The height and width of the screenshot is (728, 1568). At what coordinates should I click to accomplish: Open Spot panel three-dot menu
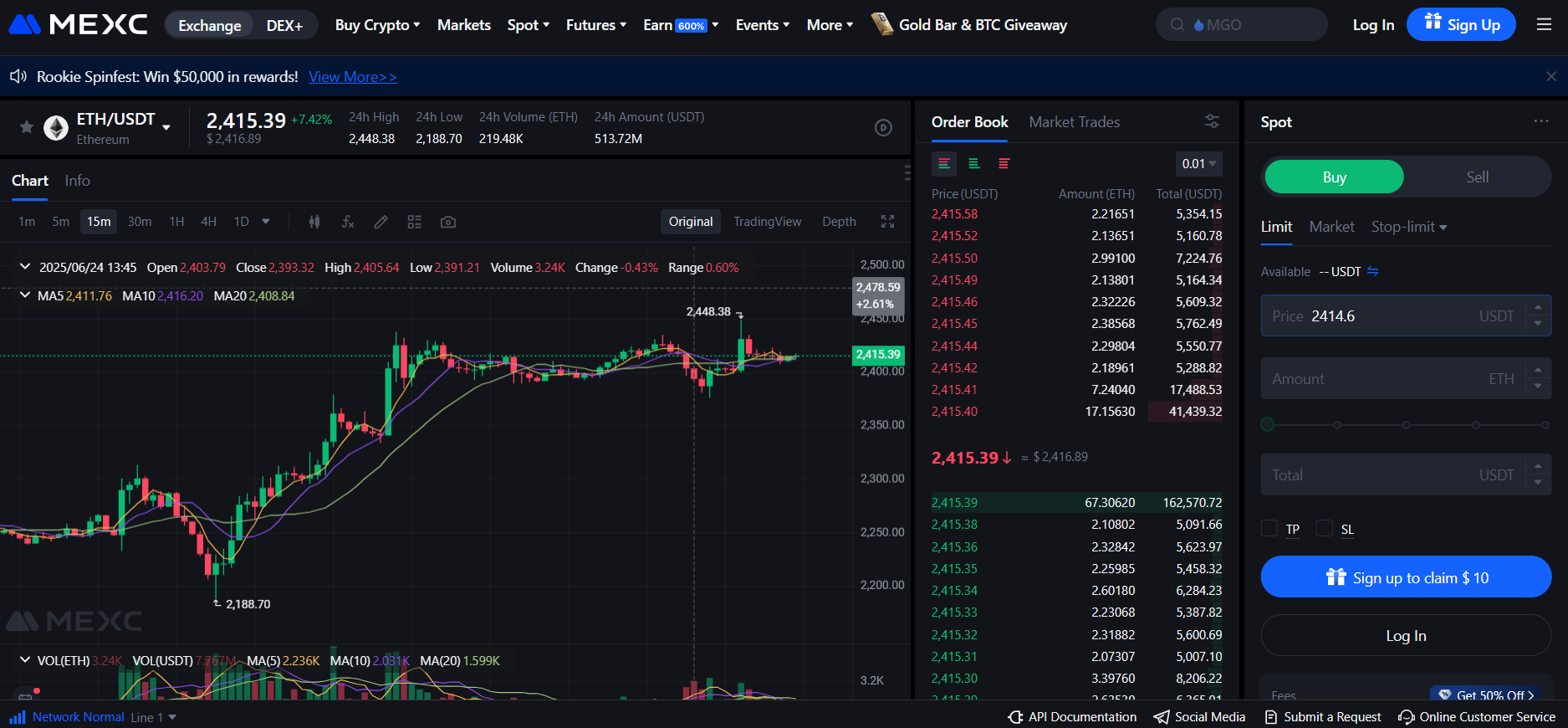tap(1541, 121)
